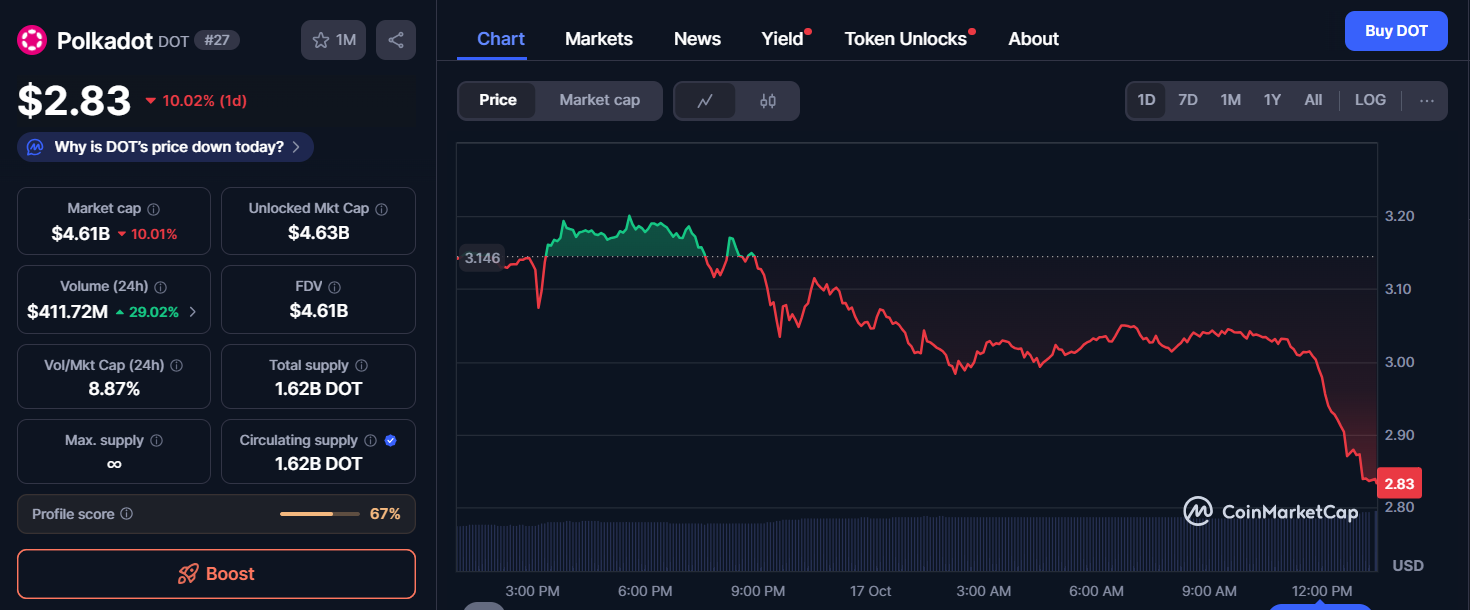Click the Polkadot logo

(33, 39)
